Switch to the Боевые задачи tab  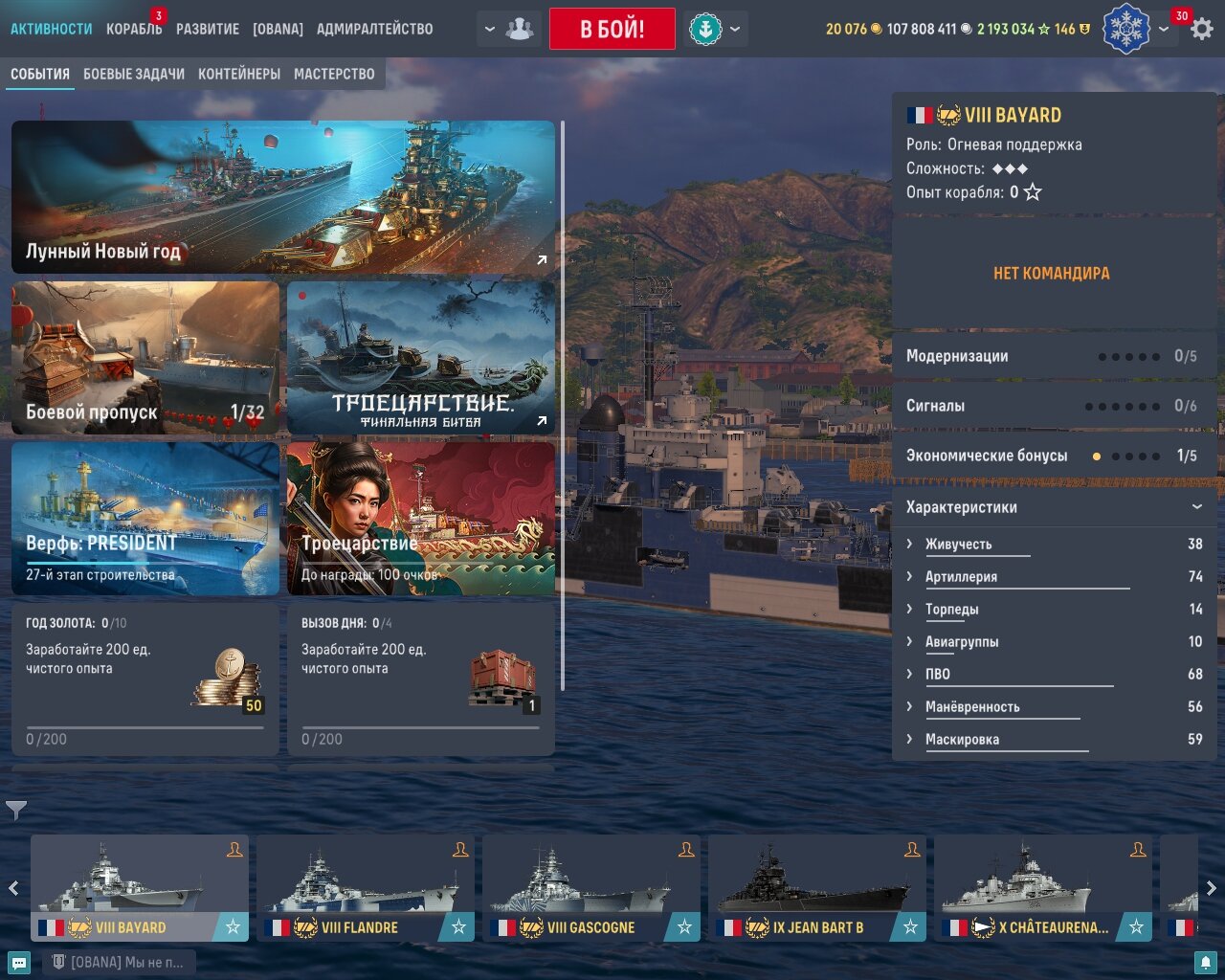pos(134,74)
